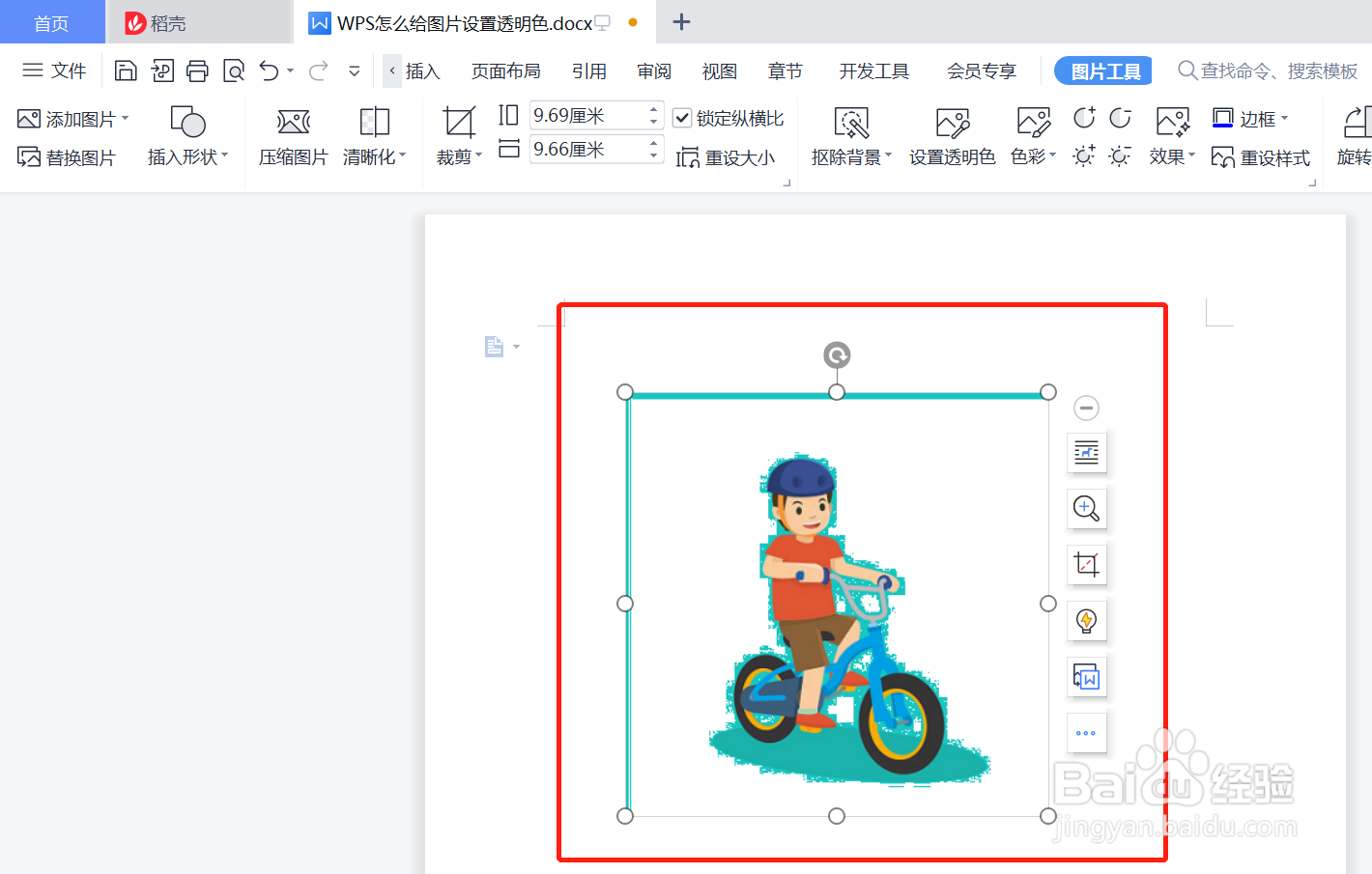Click the Effects (效果) icon
The height and width of the screenshot is (874, 1372).
click(1172, 123)
